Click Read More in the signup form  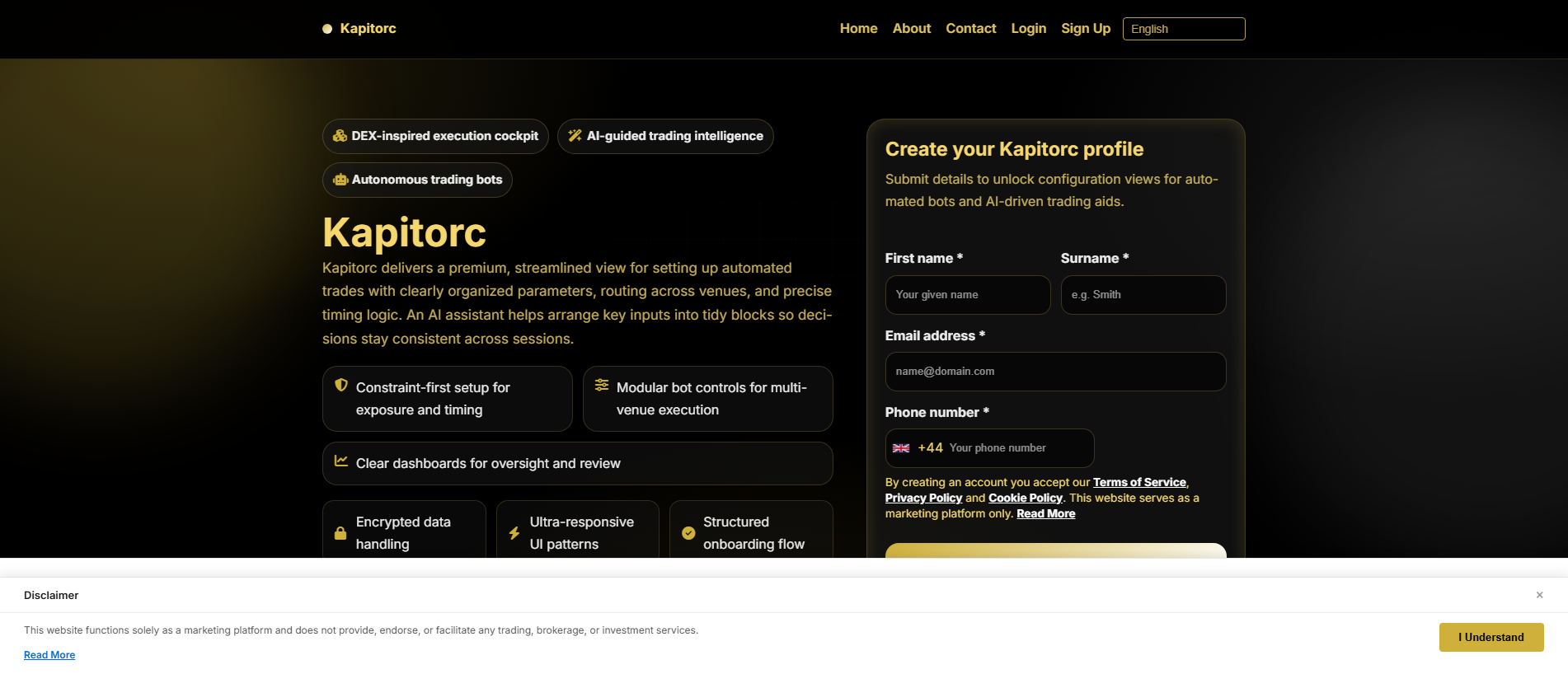pyautogui.click(x=1046, y=513)
